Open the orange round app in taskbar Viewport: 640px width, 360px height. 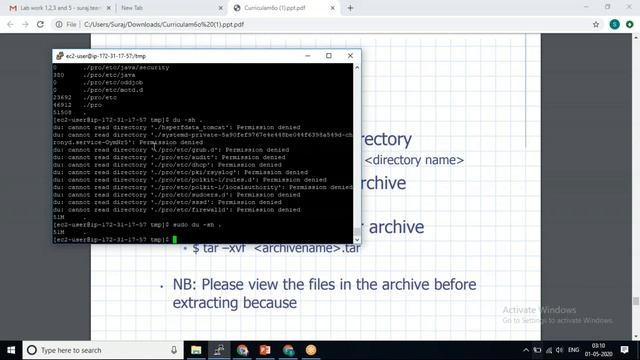(311, 350)
